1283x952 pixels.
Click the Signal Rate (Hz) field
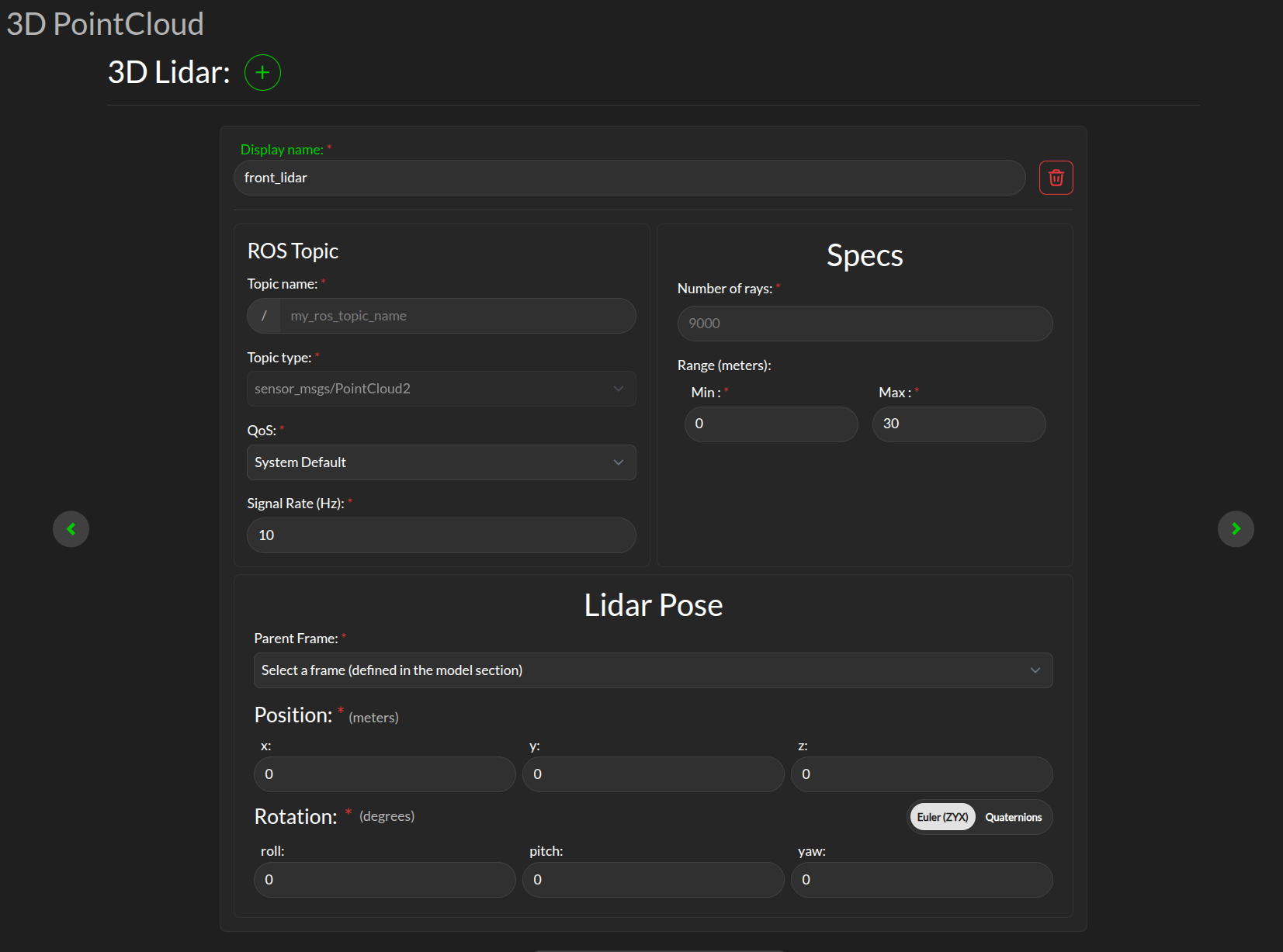tap(441, 535)
